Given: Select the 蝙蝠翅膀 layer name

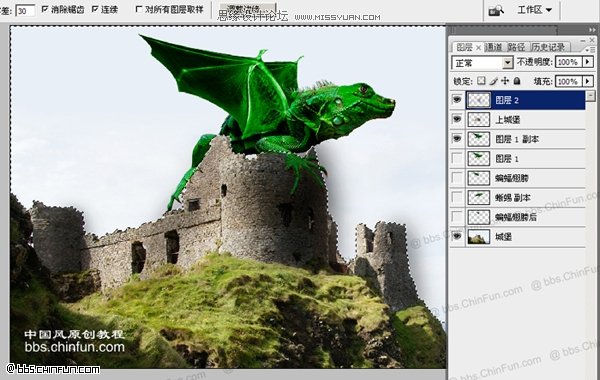Looking at the screenshot, I should tap(512, 178).
